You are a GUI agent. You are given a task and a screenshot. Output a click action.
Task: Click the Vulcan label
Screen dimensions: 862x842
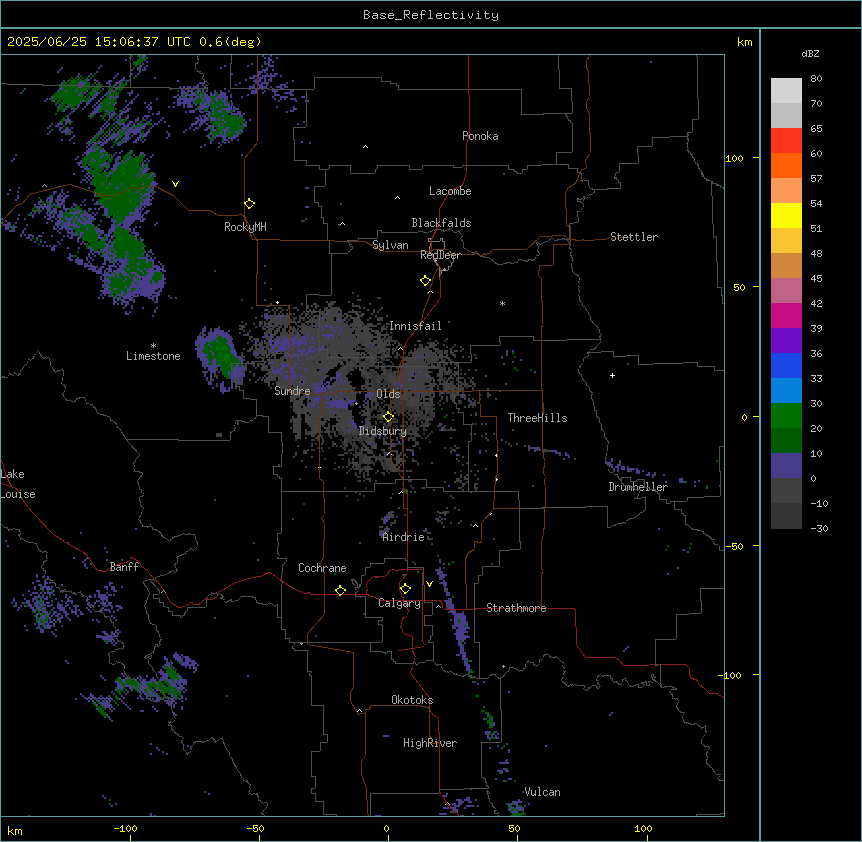543,792
